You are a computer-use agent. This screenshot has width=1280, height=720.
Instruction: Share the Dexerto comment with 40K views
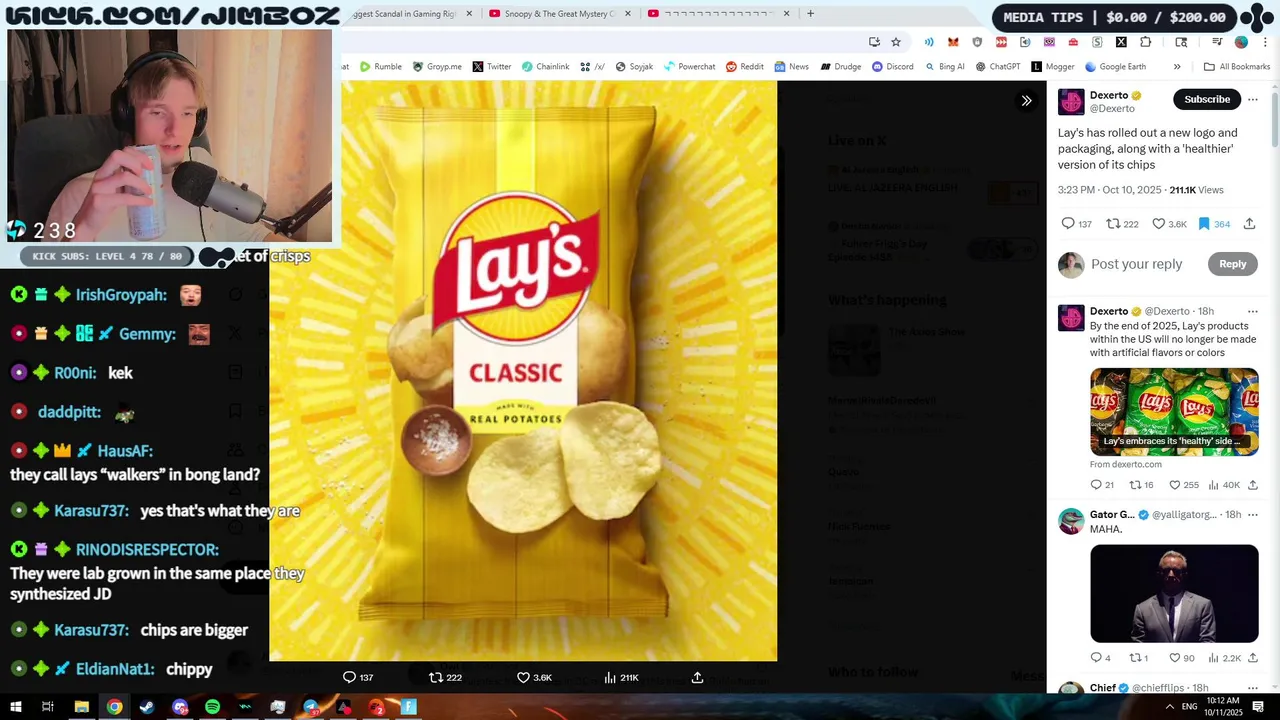click(1252, 485)
